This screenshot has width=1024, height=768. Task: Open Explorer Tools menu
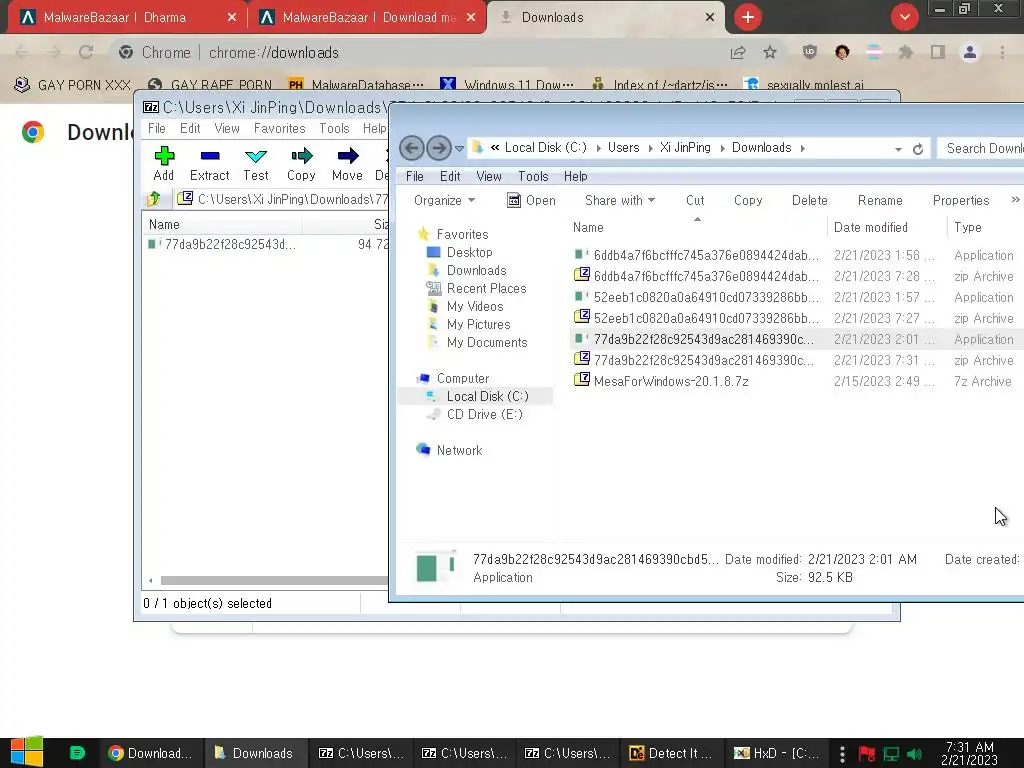tap(533, 176)
